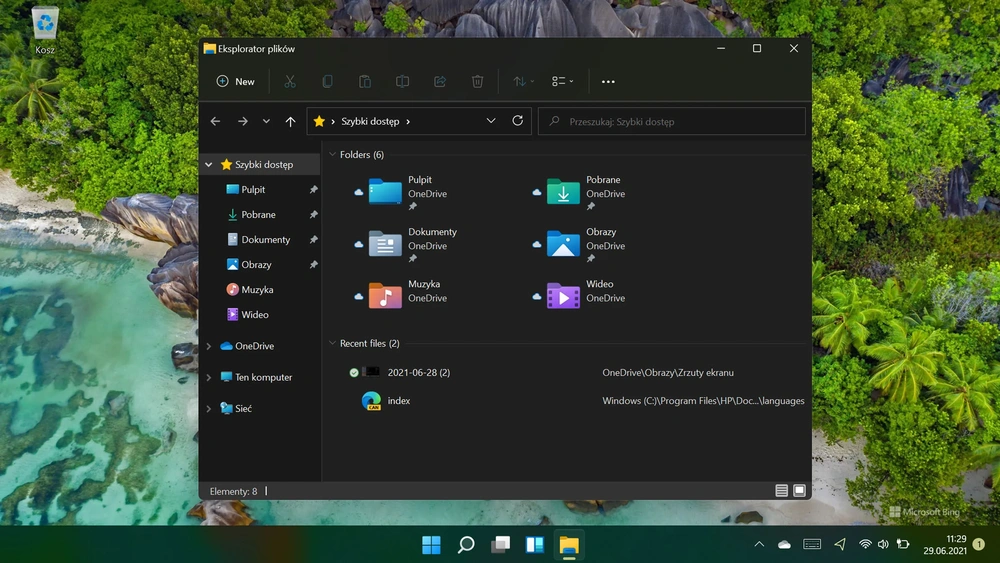Screen dimensions: 1000x563
Task: Open the recent file named index
Action: pyautogui.click(x=399, y=400)
